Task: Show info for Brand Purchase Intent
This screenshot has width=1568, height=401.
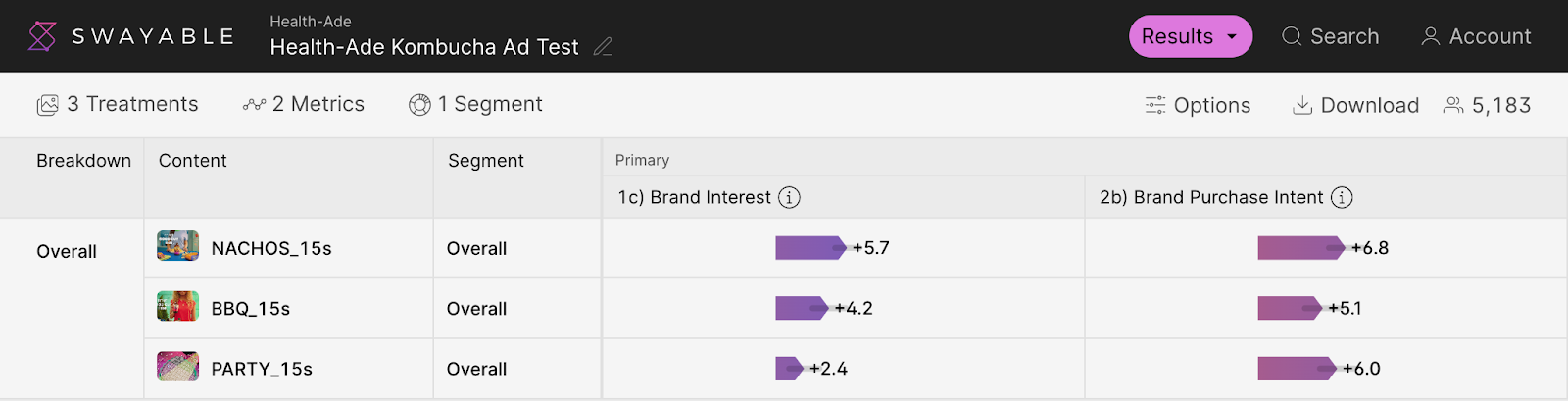Action: click(x=1342, y=197)
